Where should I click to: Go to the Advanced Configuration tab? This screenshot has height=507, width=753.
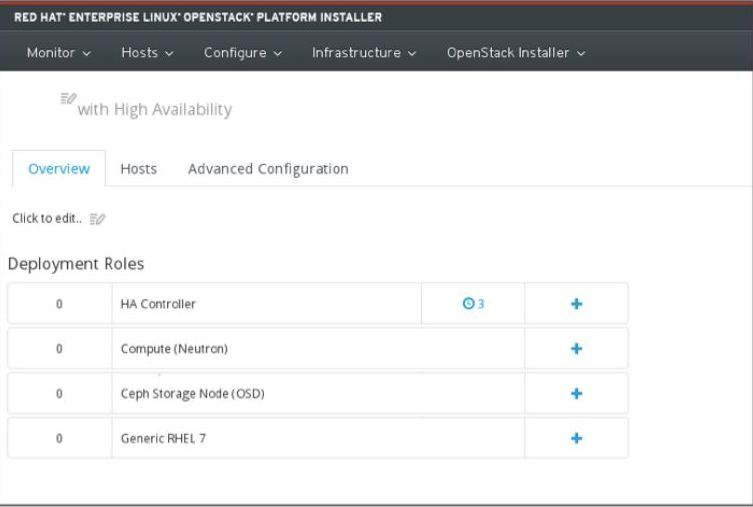click(268, 169)
